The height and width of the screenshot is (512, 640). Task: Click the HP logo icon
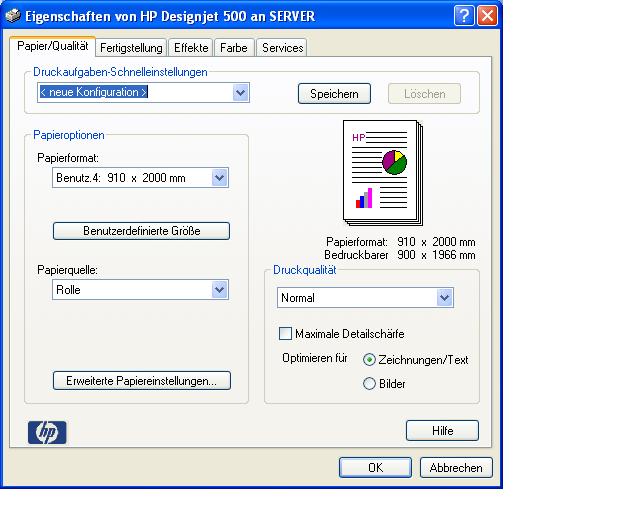tap(47, 432)
